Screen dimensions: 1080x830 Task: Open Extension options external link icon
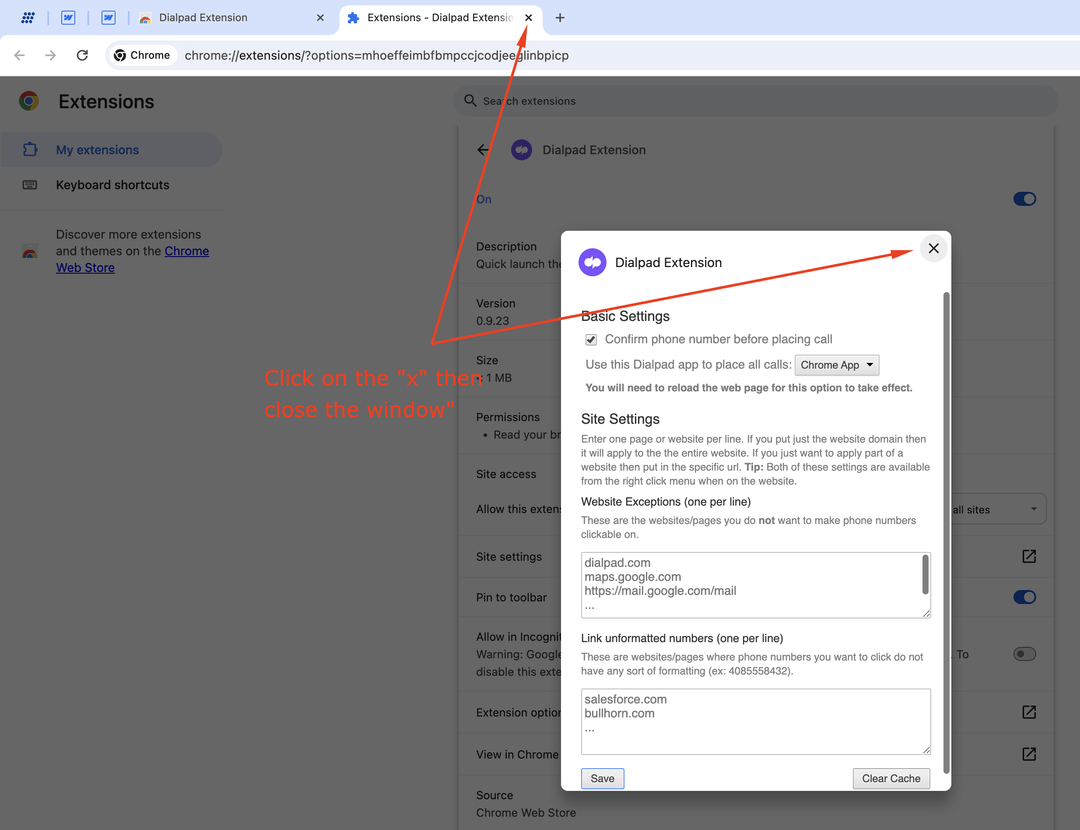tap(1029, 712)
